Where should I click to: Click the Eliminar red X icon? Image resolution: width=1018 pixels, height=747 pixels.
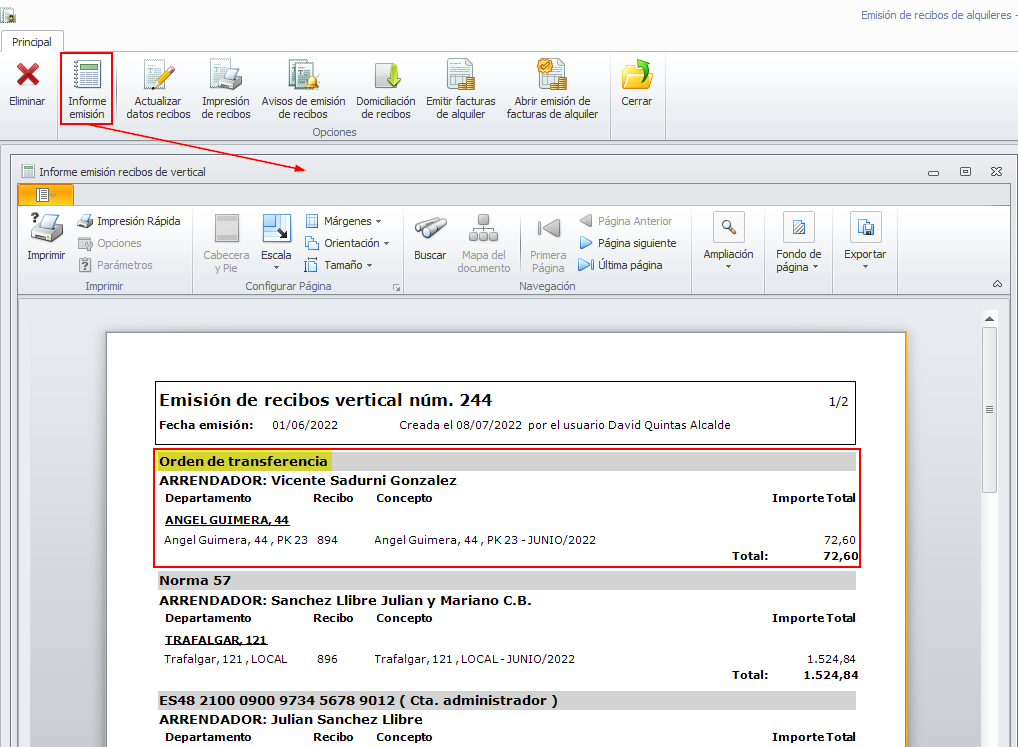[x=27, y=76]
